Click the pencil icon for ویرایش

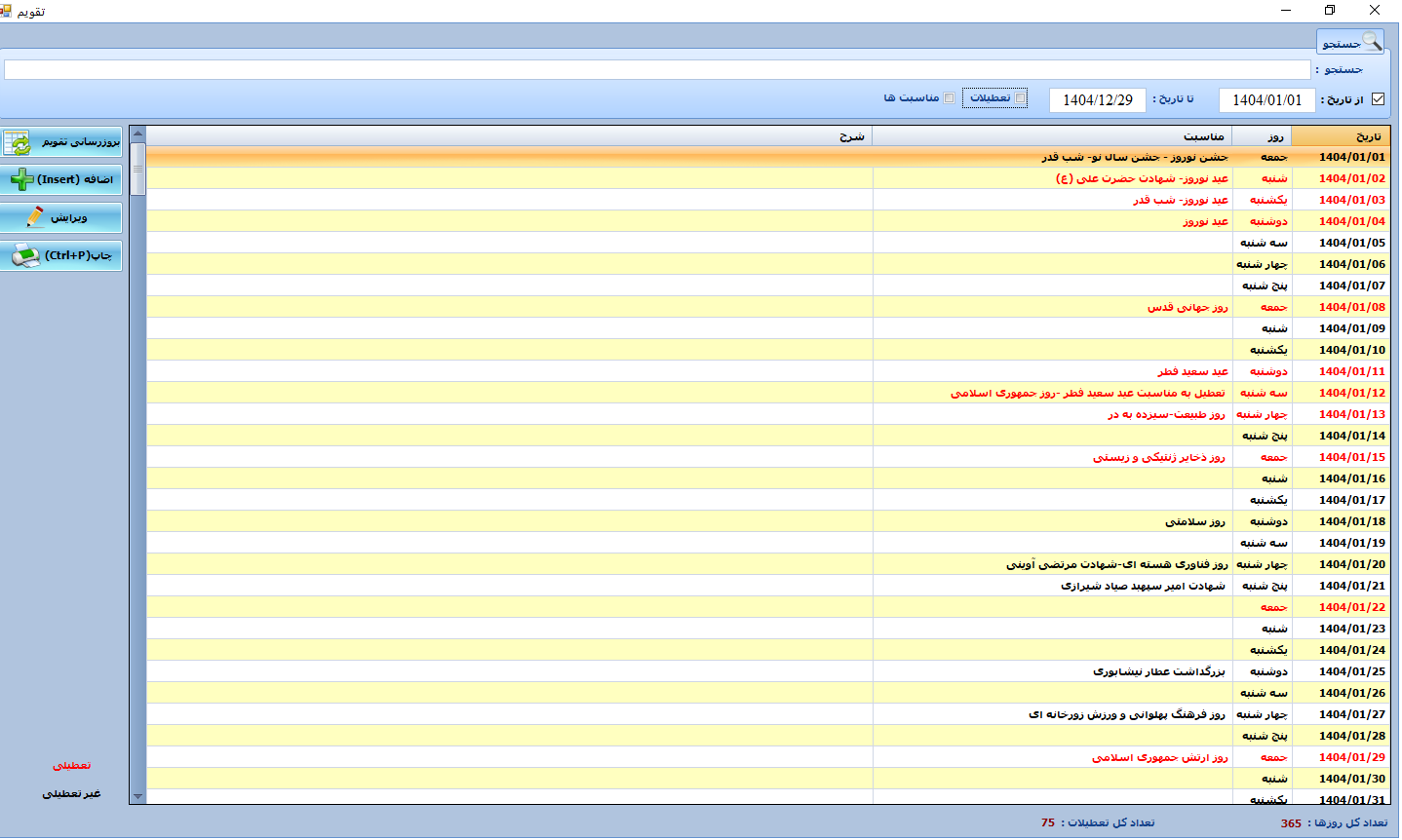pyautogui.click(x=35, y=216)
